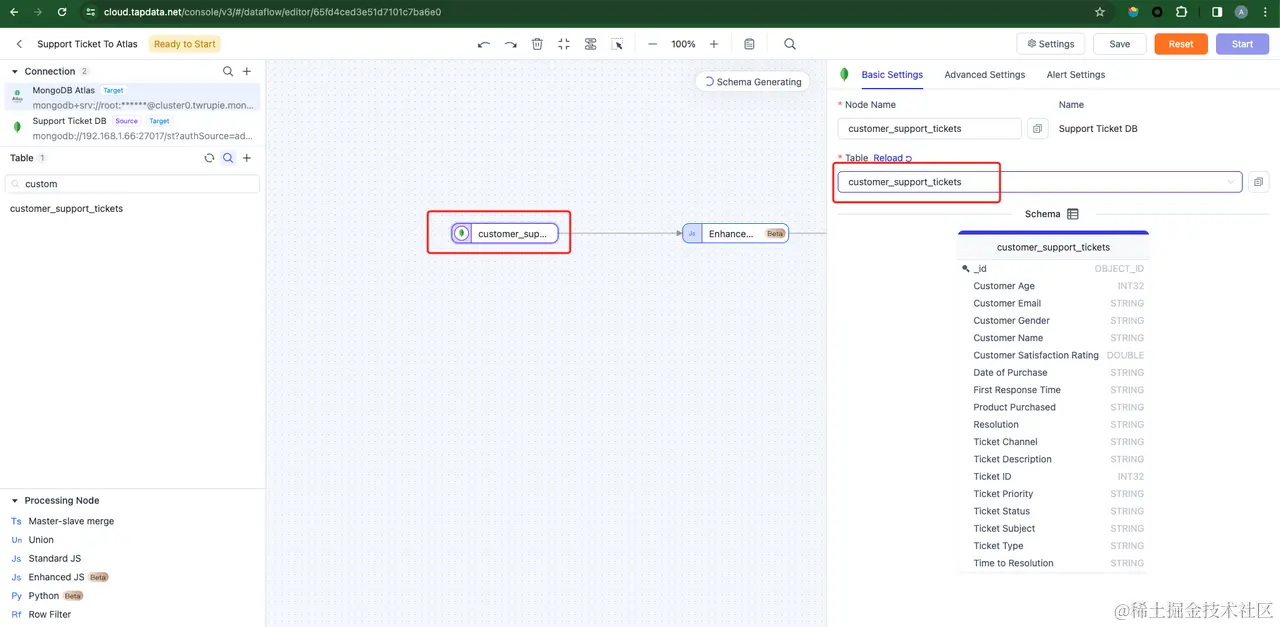Click the 100% zoom level value
The width and height of the screenshot is (1280, 627).
(x=683, y=44)
